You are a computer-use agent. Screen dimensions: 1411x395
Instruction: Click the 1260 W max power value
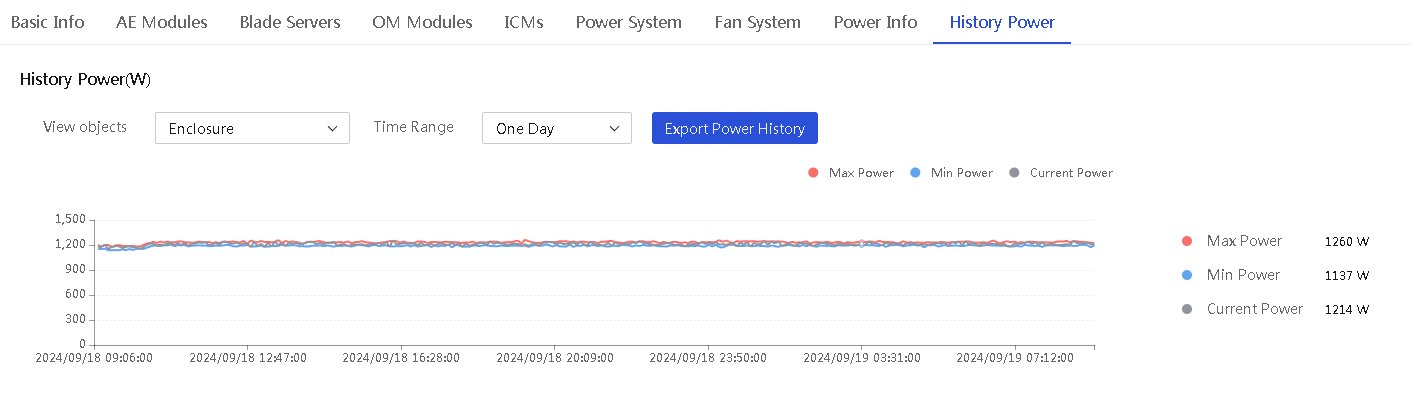pyautogui.click(x=1346, y=242)
